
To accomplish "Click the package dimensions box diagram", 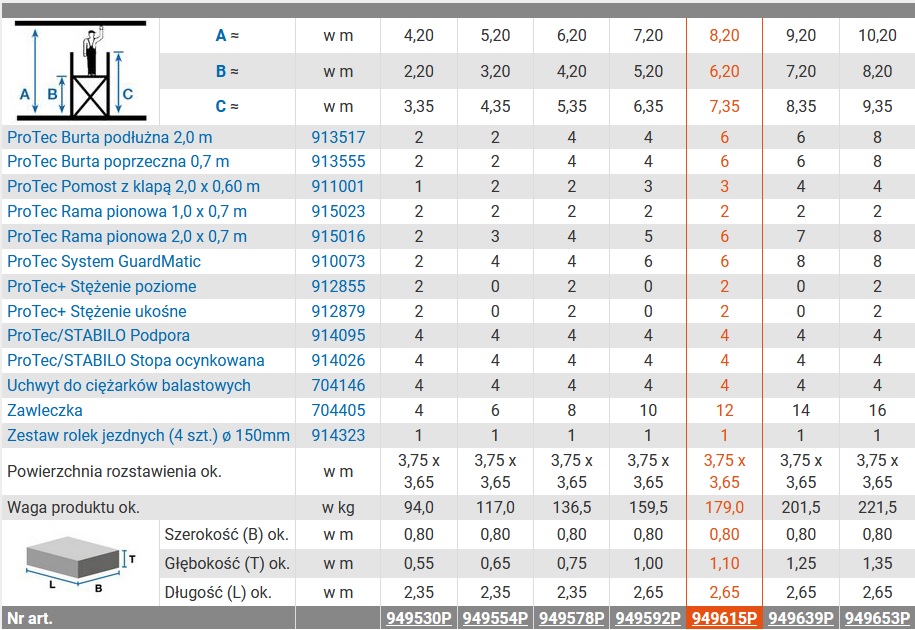I will coord(81,563).
